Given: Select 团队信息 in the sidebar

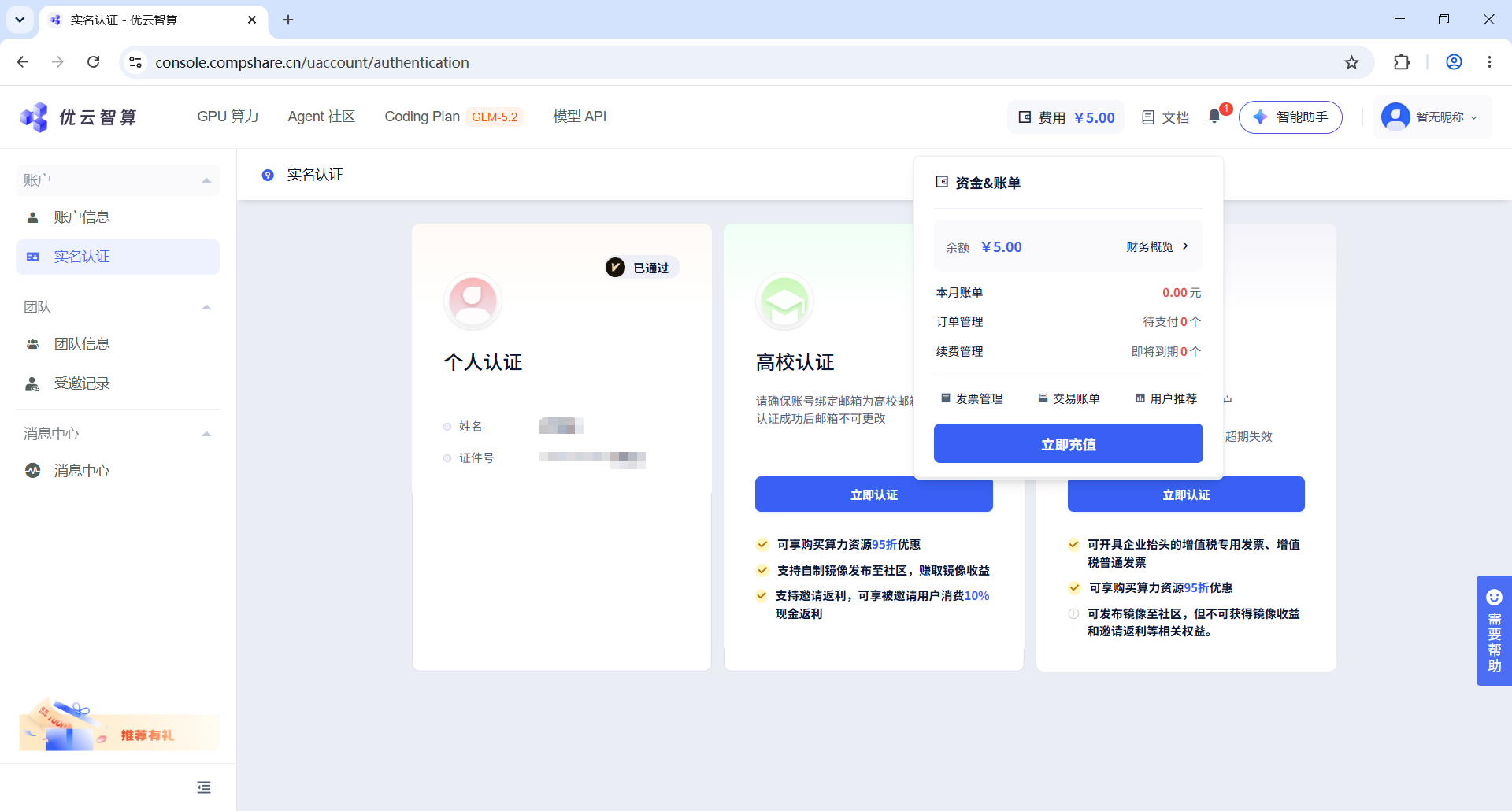Looking at the screenshot, I should click(118, 344).
